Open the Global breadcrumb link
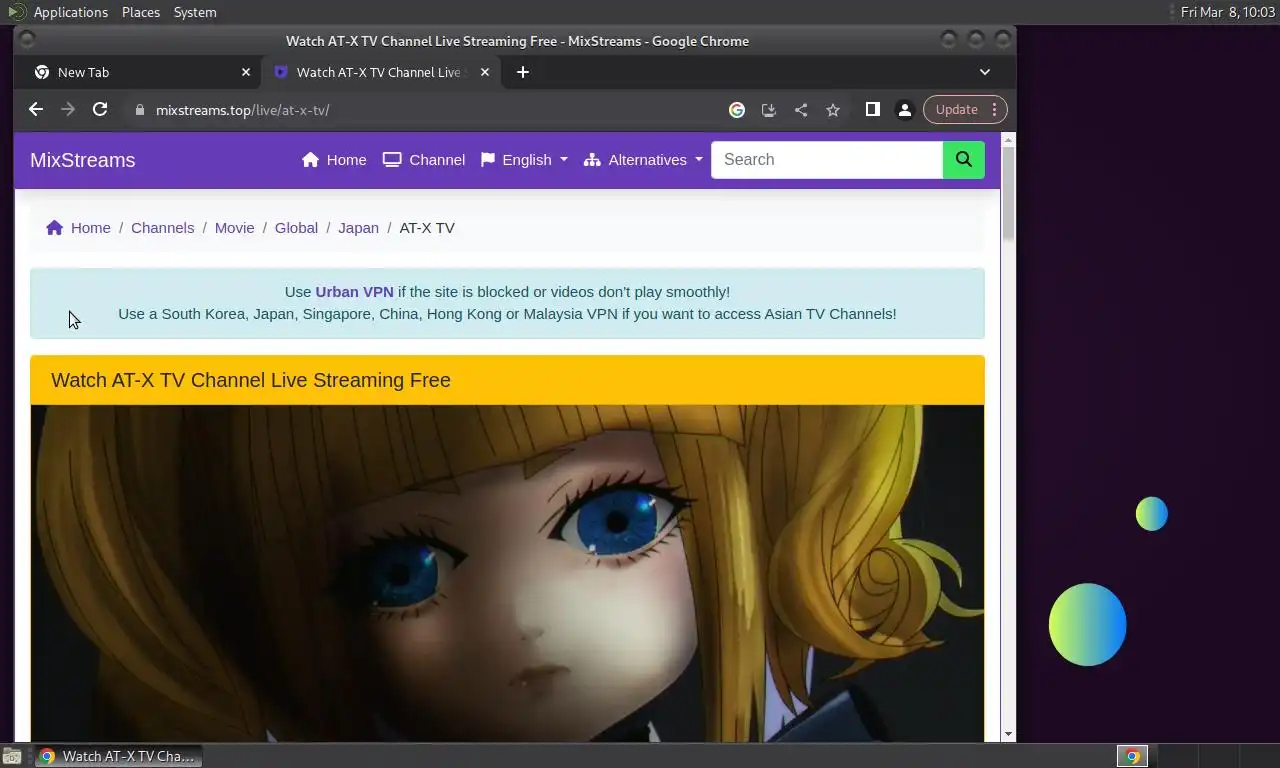Viewport: 1280px width, 768px height. [296, 228]
